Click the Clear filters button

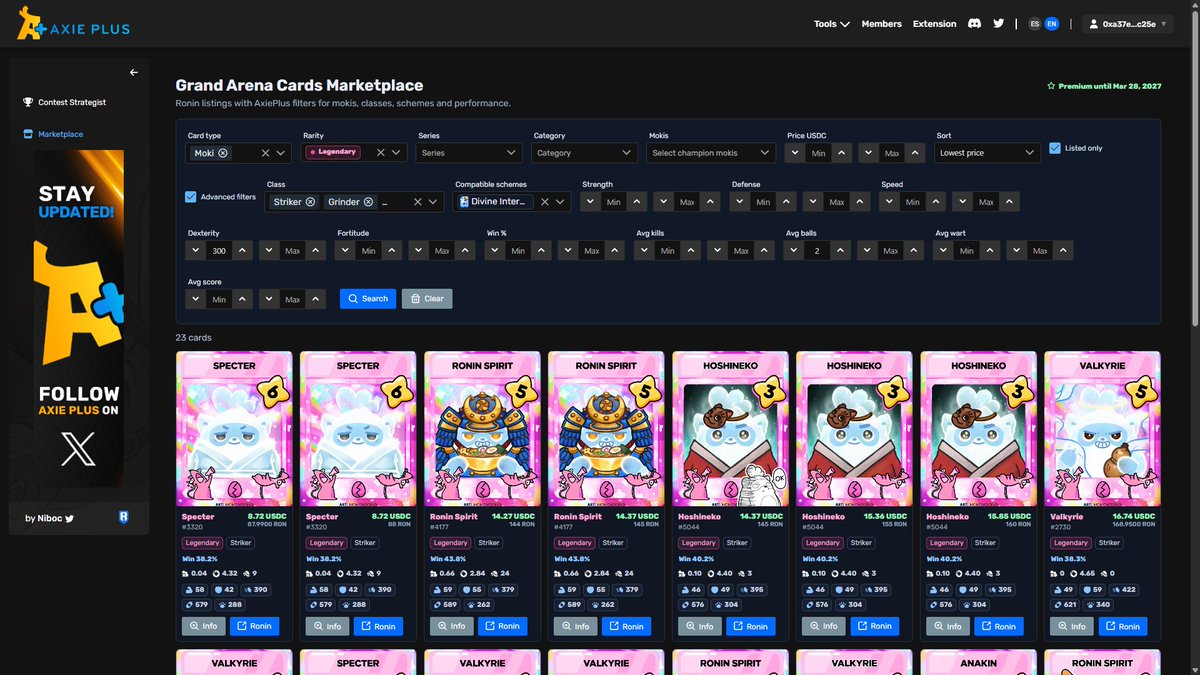tap(427, 298)
